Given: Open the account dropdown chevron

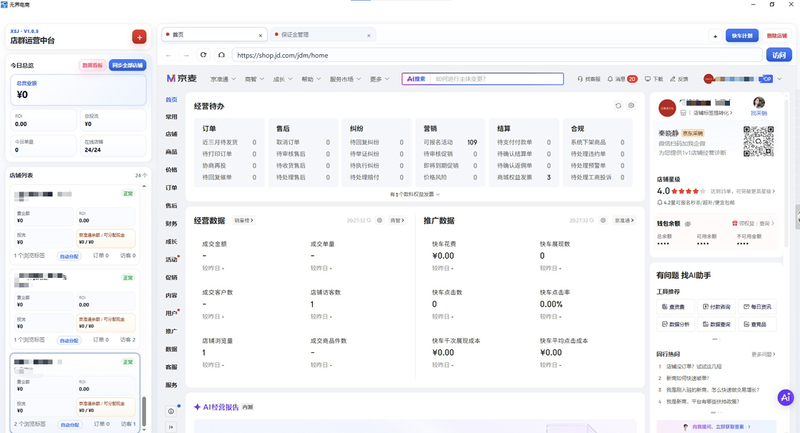Looking at the screenshot, I should click(779, 79).
